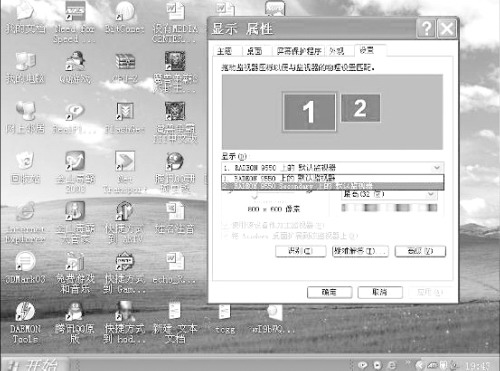Open the 网上邻居 desktop icon
The width and height of the screenshot is (500, 371).
[25, 117]
